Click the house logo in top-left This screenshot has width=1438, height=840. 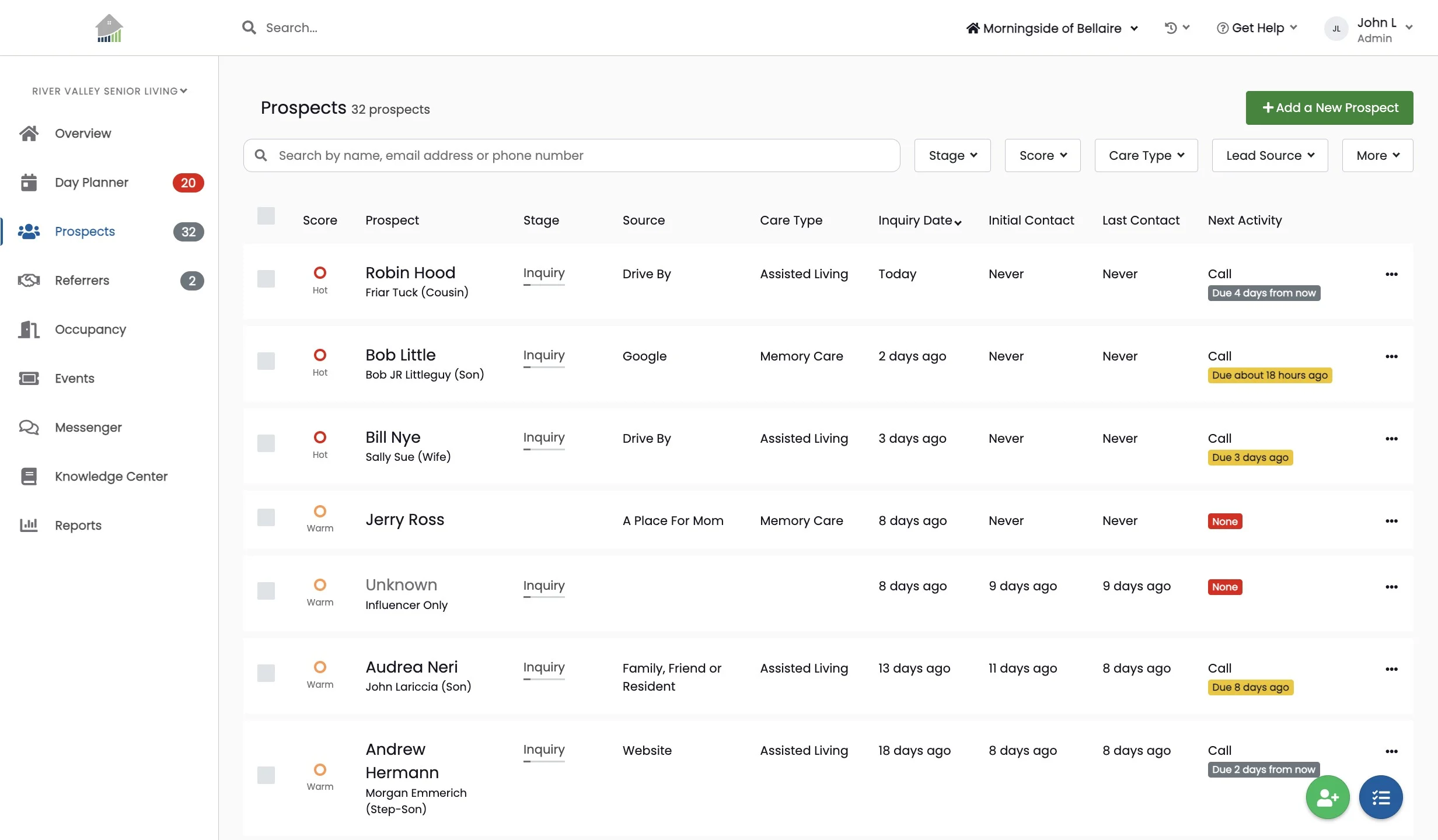coord(109,28)
